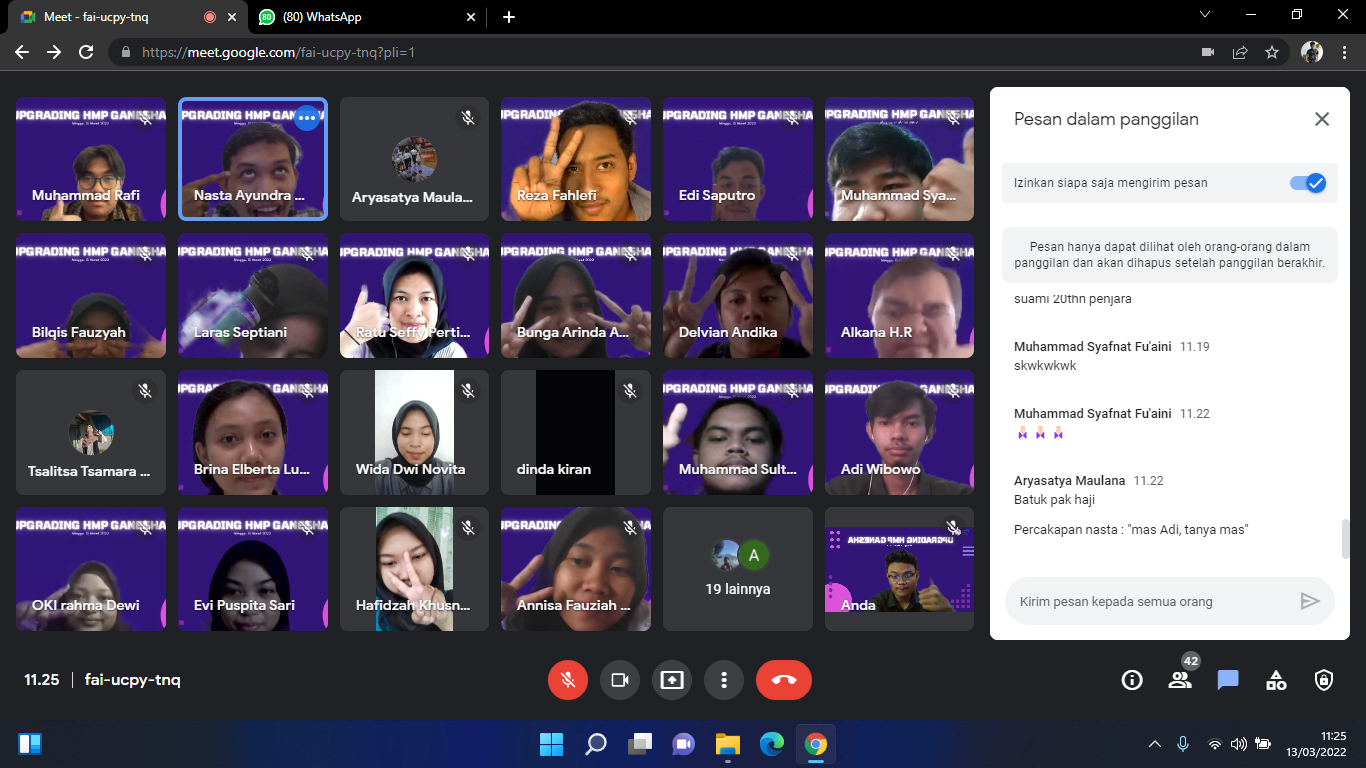The height and width of the screenshot is (768, 1366).
Task: Expand Windows system tray hidden icons chevron
Action: coord(1155,744)
